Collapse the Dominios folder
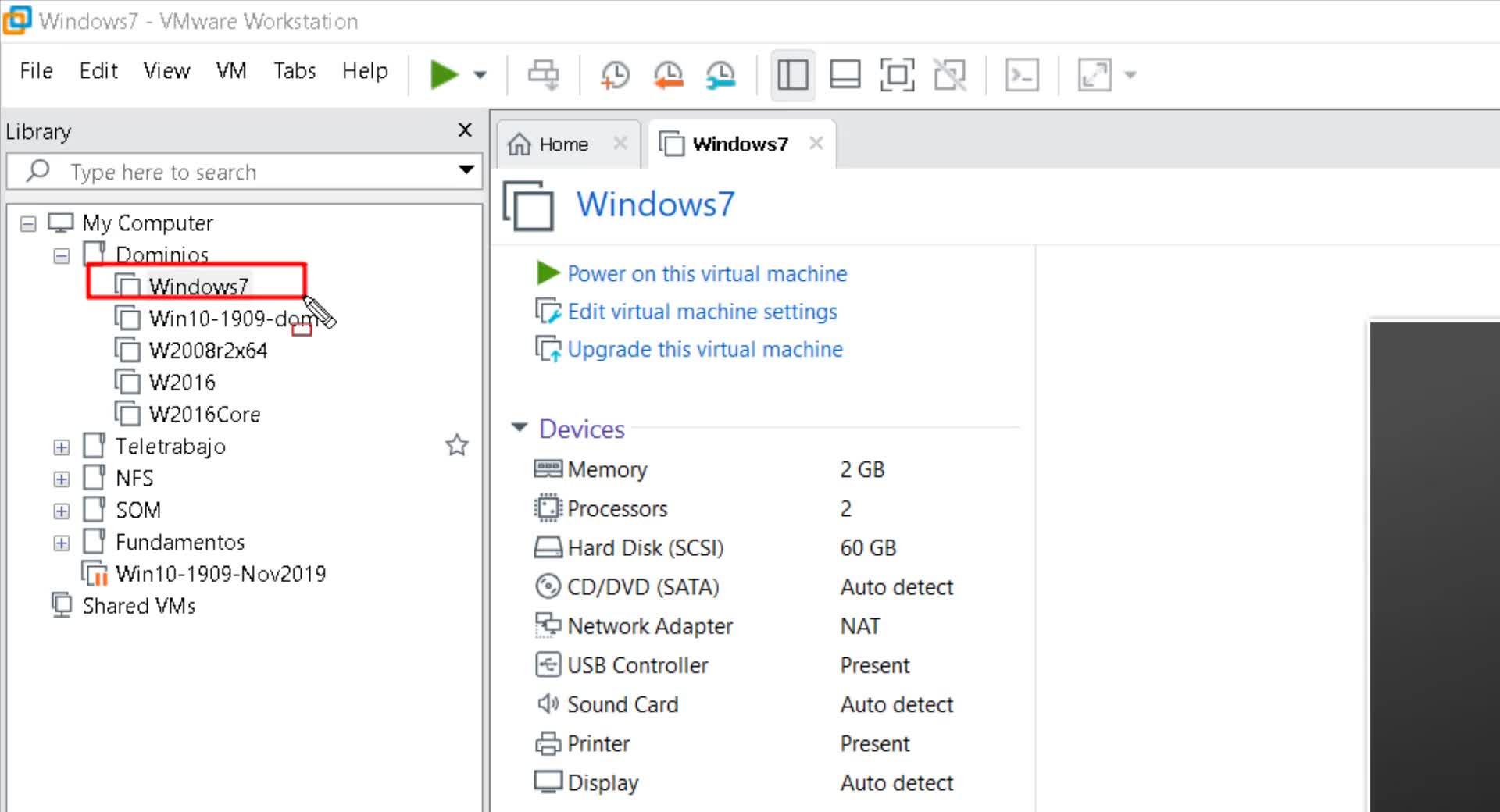 pos(62,256)
